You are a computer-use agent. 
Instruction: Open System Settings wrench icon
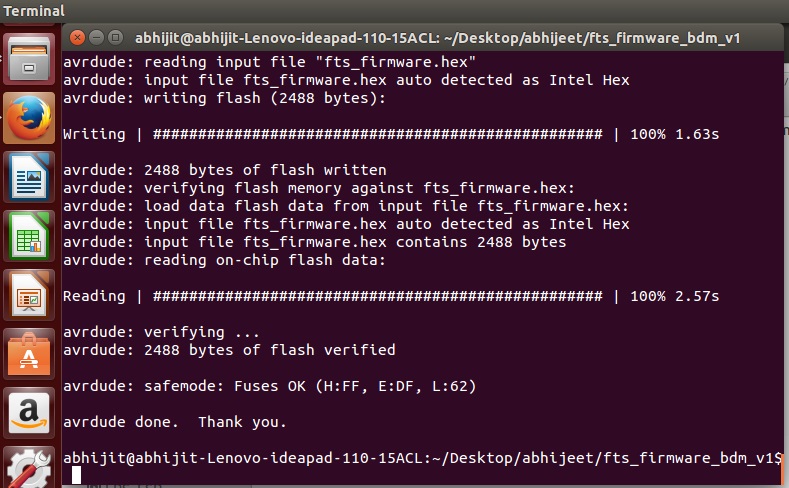pyautogui.click(x=29, y=467)
